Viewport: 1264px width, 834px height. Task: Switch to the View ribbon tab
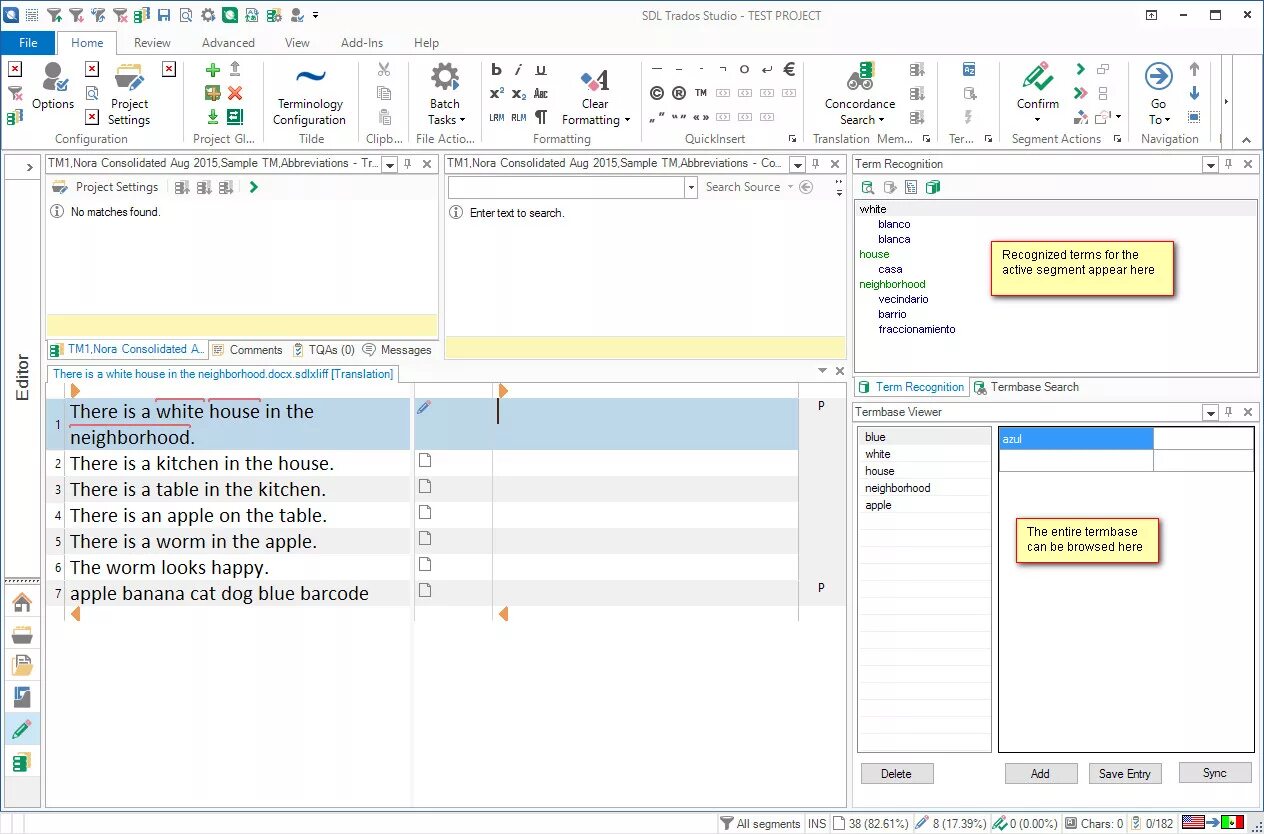[x=297, y=43]
